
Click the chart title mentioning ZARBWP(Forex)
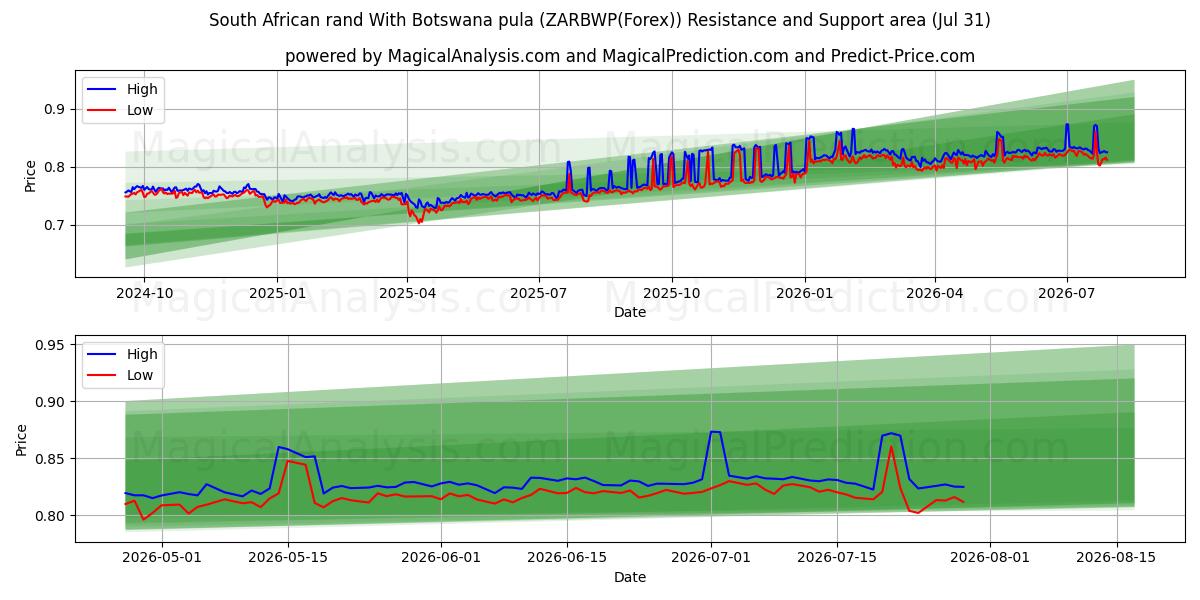(600, 20)
